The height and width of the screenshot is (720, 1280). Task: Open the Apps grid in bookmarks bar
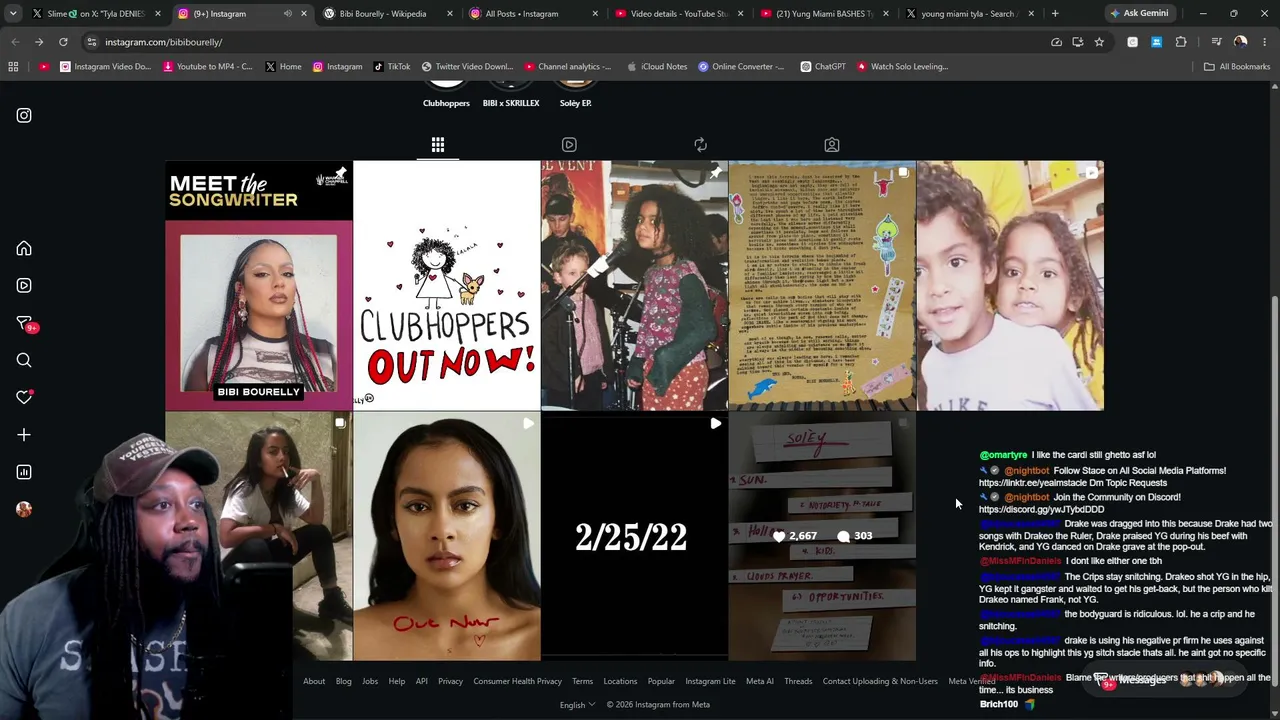(x=13, y=67)
